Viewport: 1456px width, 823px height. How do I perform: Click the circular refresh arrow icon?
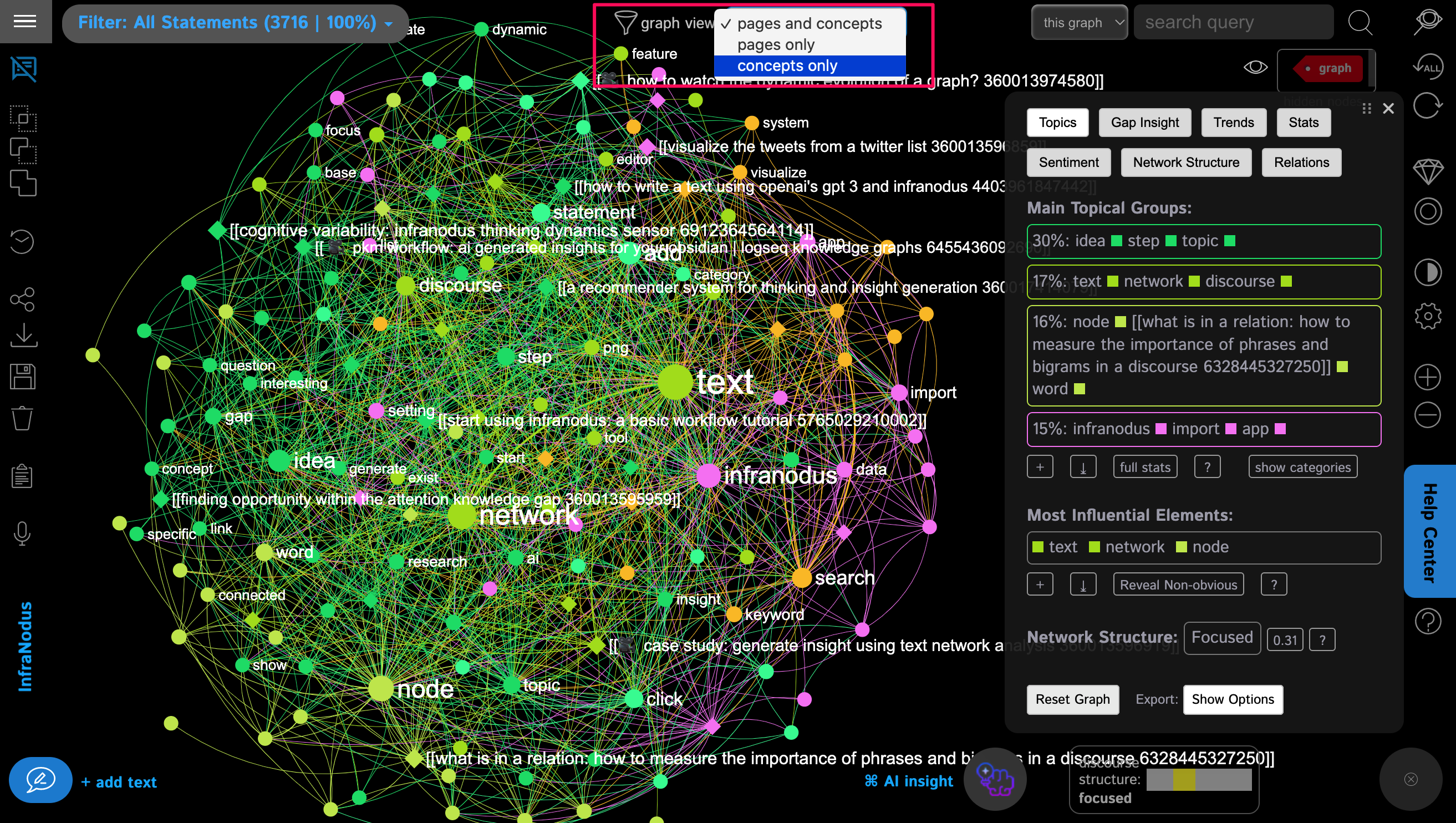(x=1428, y=106)
